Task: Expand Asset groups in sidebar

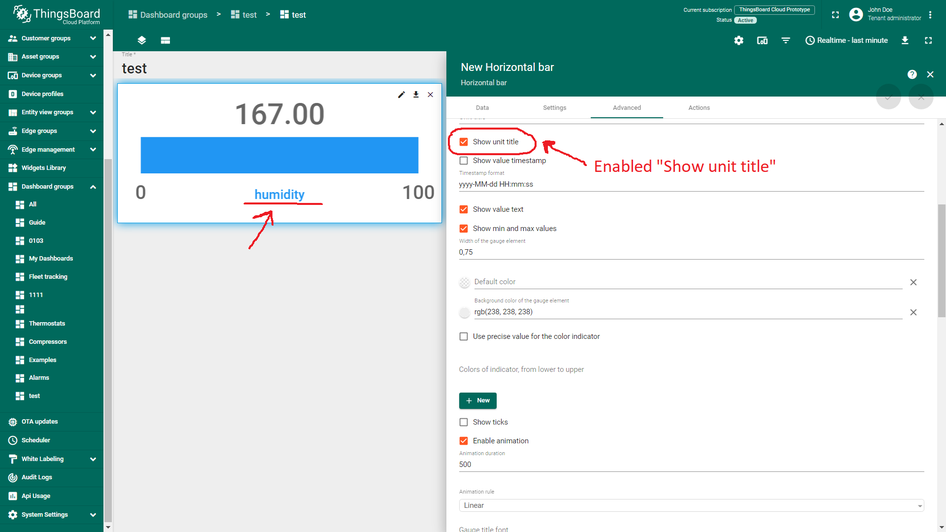Action: pyautogui.click(x=93, y=57)
